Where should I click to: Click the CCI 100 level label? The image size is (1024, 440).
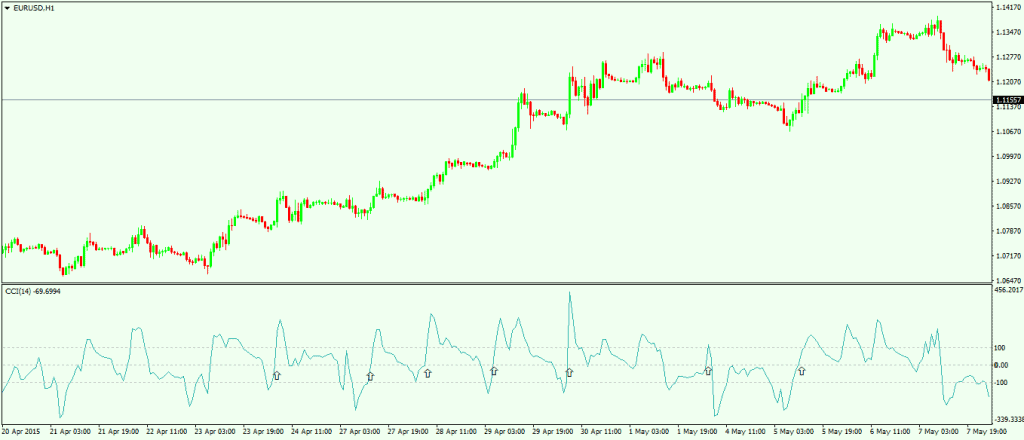click(x=999, y=348)
